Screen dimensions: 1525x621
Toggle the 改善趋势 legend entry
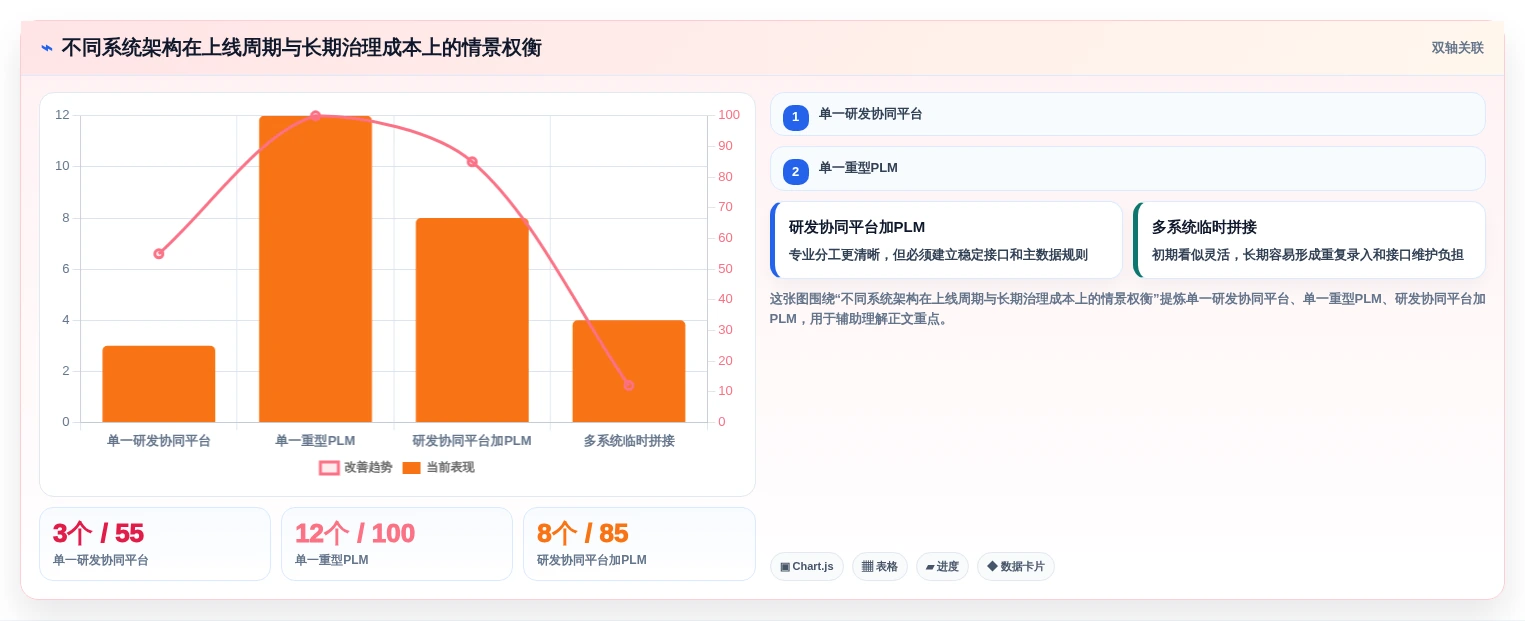point(356,467)
